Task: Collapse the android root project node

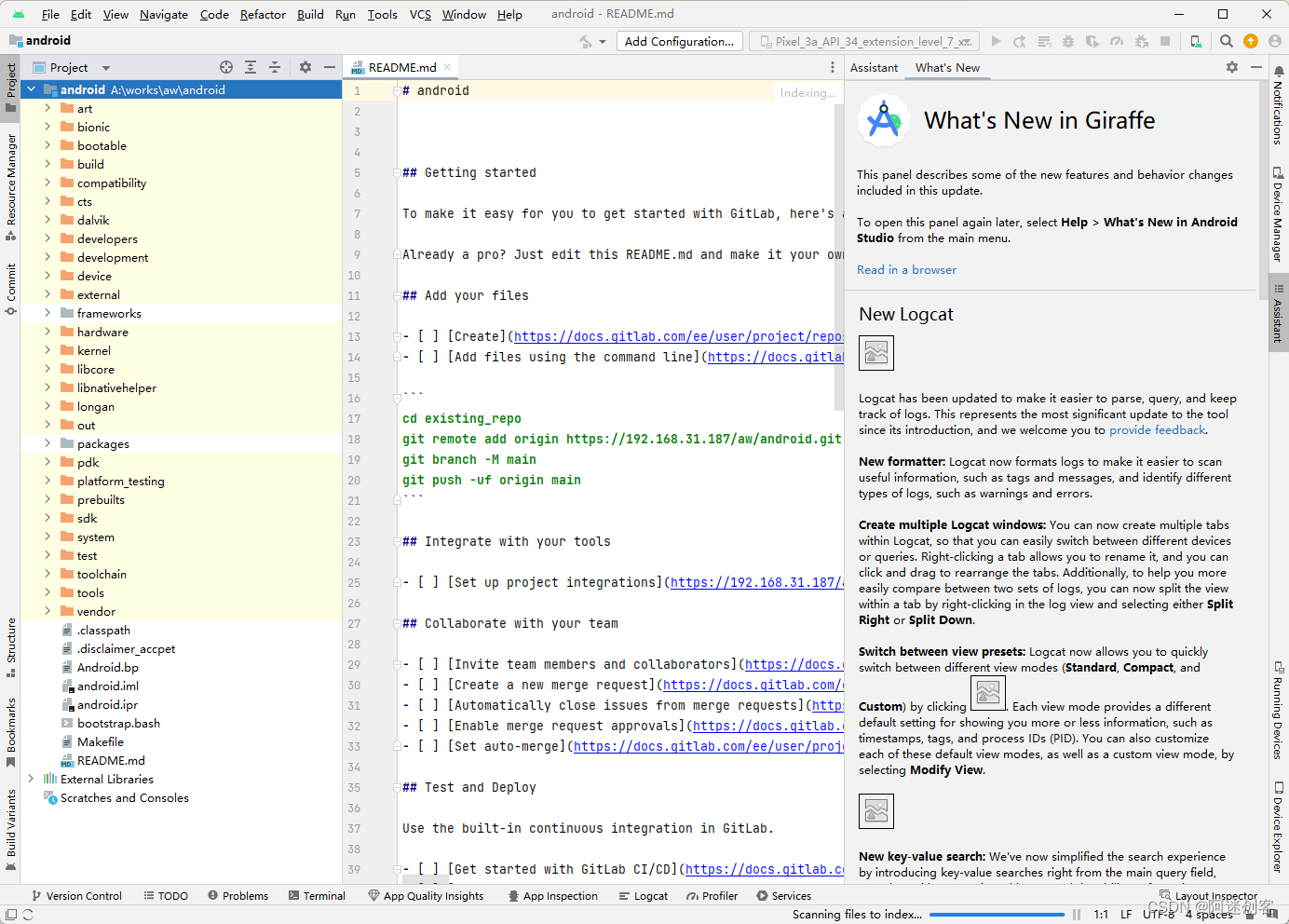Action: pos(31,89)
